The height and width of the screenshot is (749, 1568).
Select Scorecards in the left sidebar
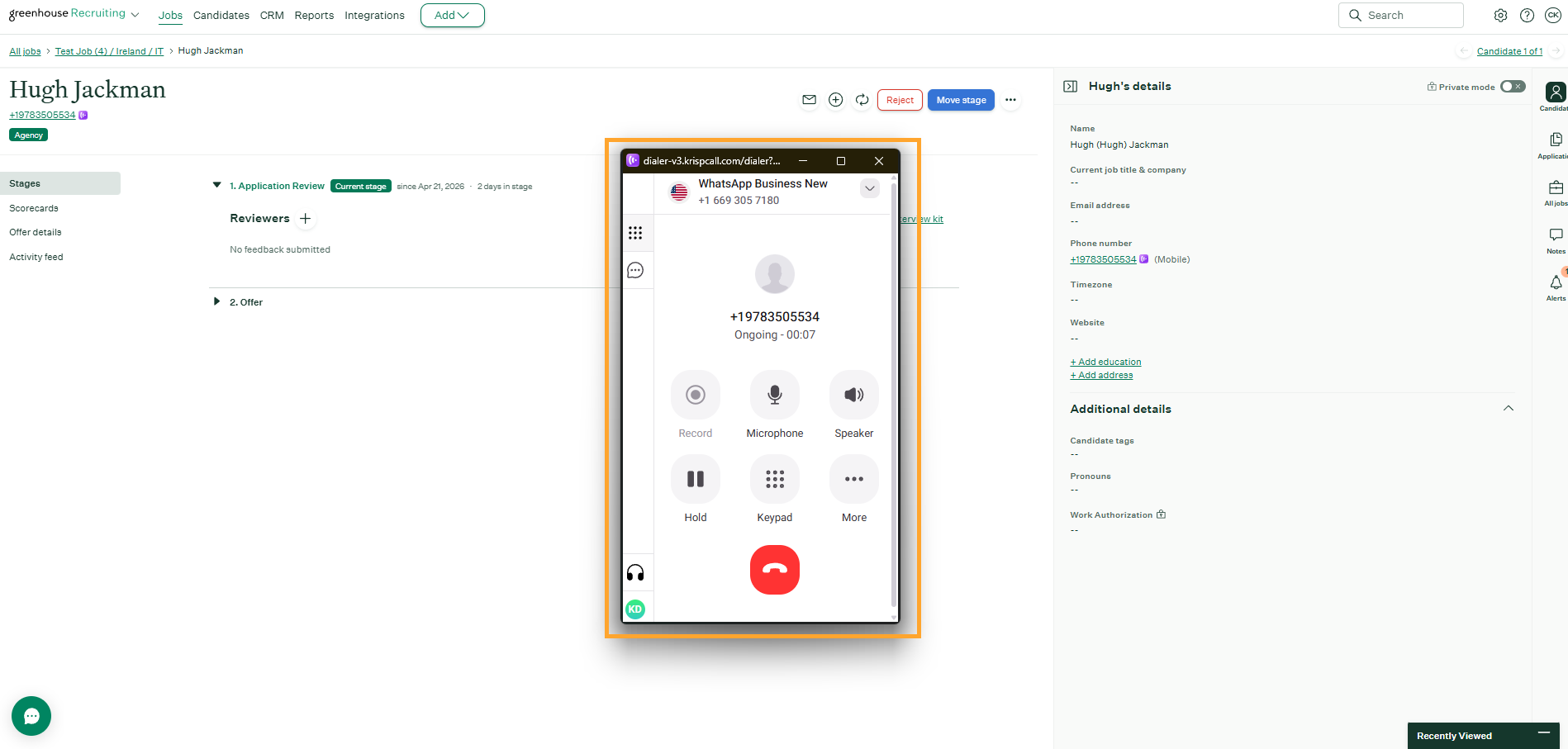click(34, 208)
